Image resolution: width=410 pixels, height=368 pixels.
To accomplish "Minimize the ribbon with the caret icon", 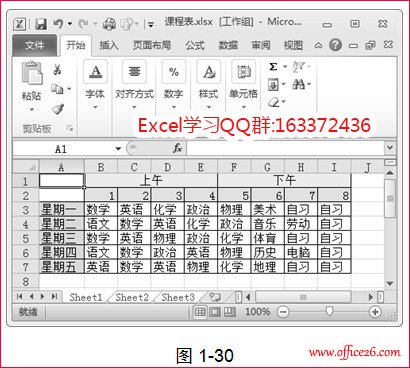I will pos(318,45).
